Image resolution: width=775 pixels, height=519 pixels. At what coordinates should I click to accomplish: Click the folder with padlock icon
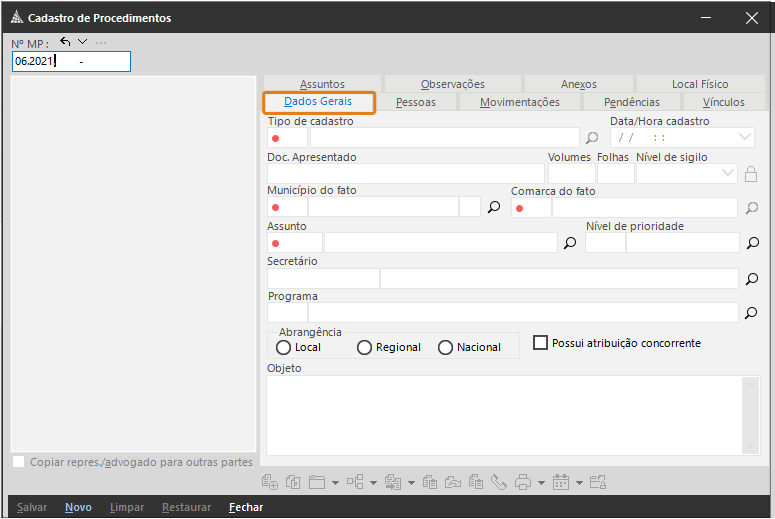coord(598,482)
